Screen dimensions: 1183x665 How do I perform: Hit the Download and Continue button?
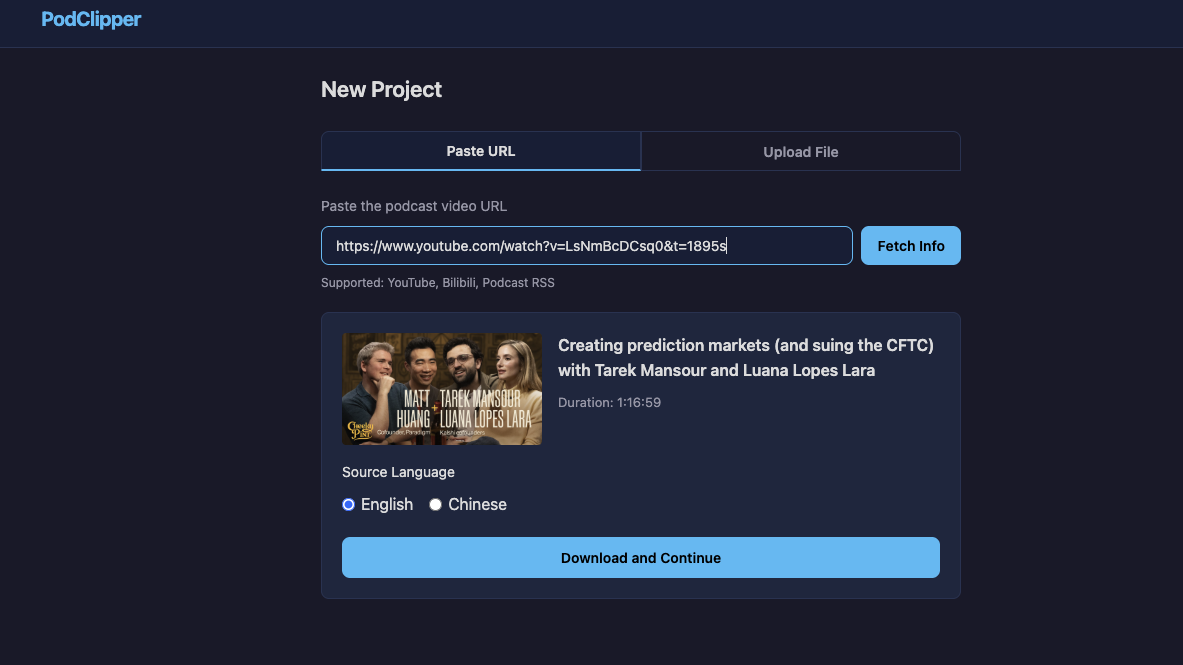click(640, 558)
